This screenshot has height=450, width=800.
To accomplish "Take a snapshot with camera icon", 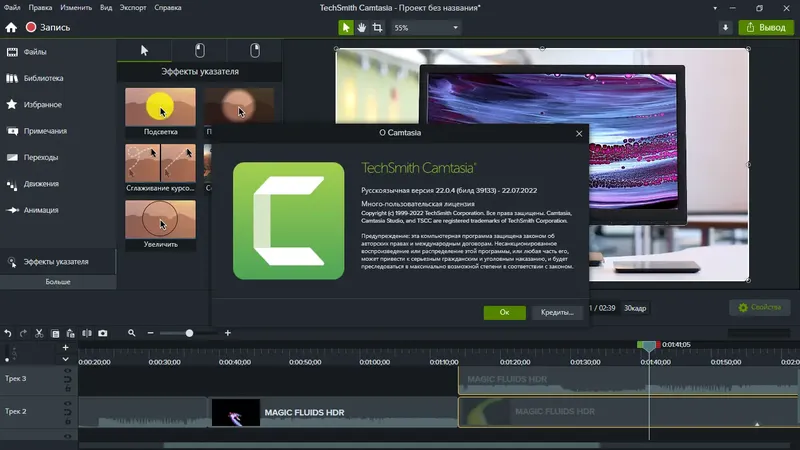I will pyautogui.click(x=103, y=333).
